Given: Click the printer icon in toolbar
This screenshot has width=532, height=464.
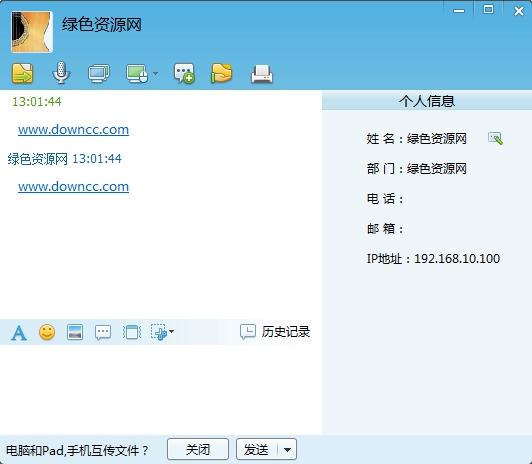Looking at the screenshot, I should coord(262,74).
